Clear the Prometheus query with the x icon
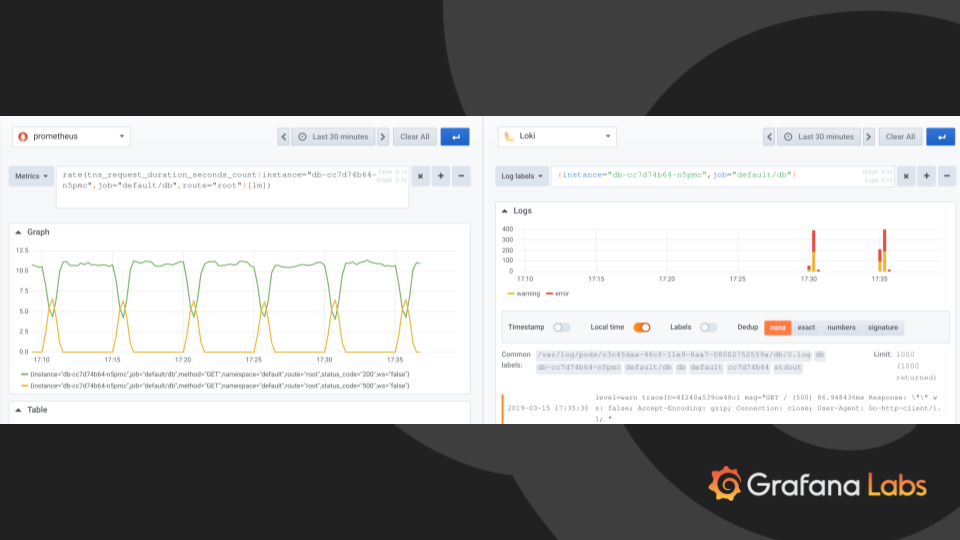 (420, 176)
